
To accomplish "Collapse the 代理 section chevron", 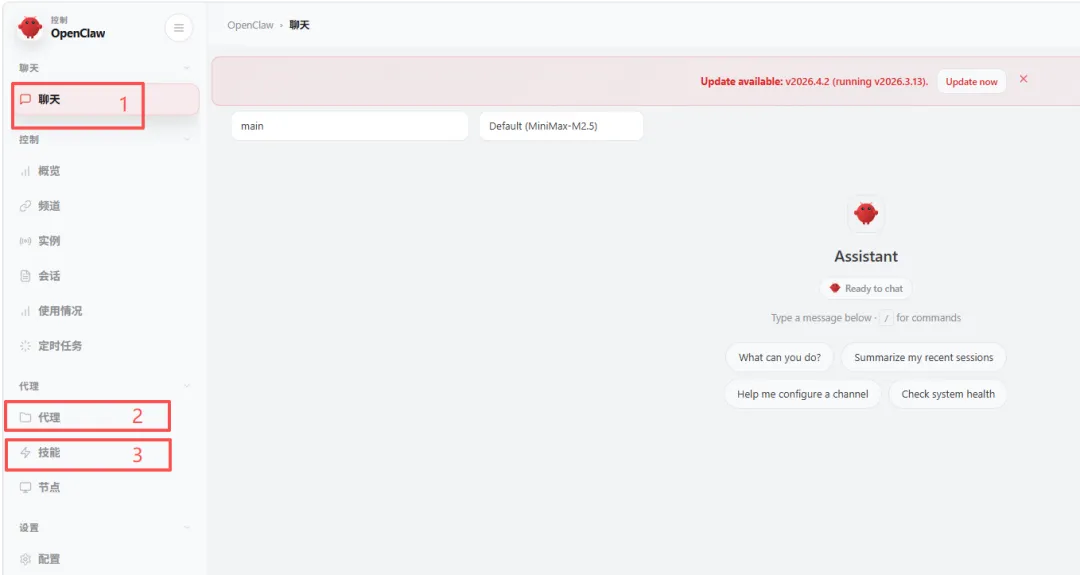I will click(187, 386).
